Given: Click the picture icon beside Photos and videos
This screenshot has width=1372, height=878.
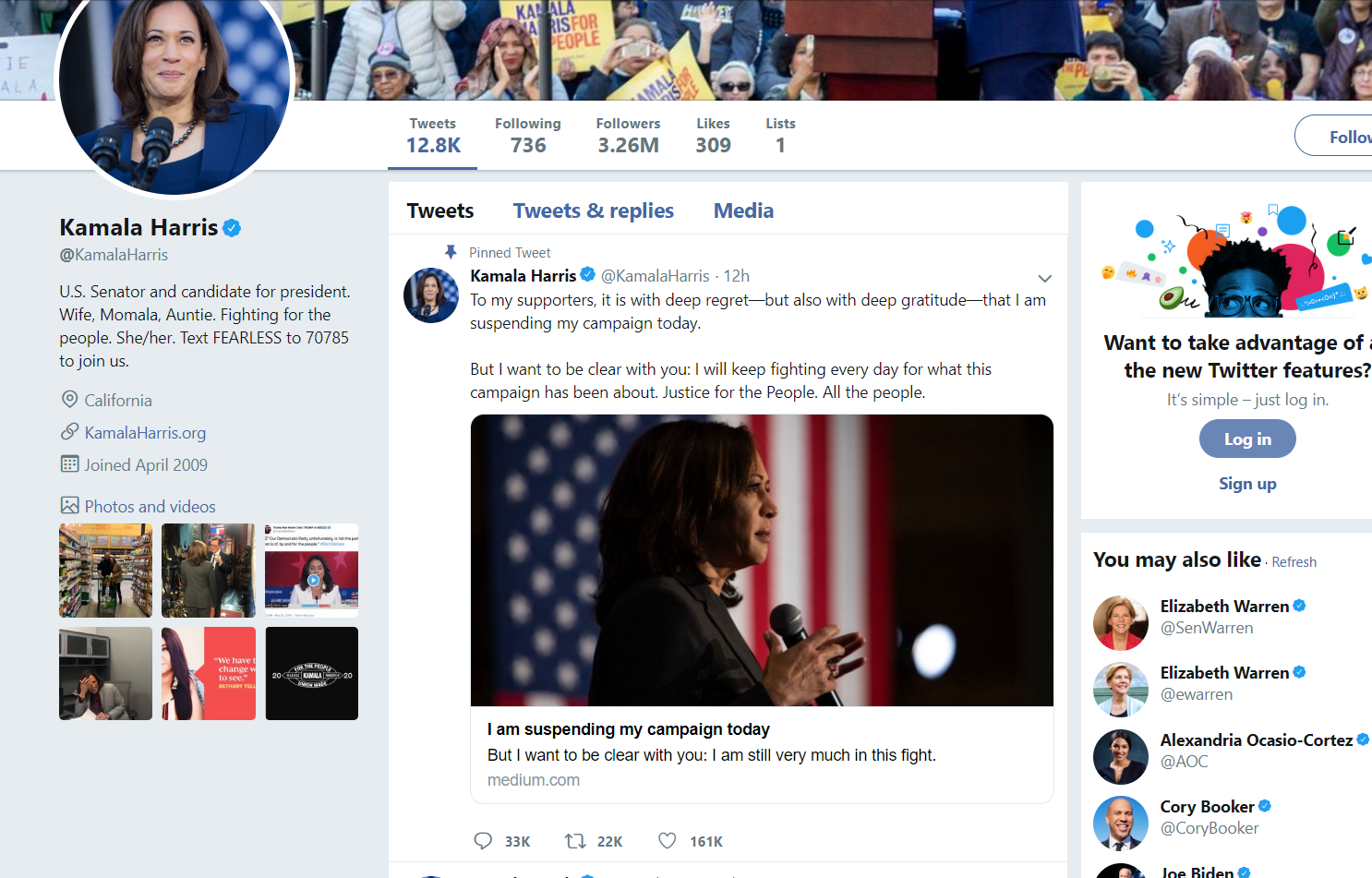Looking at the screenshot, I should click(69, 505).
